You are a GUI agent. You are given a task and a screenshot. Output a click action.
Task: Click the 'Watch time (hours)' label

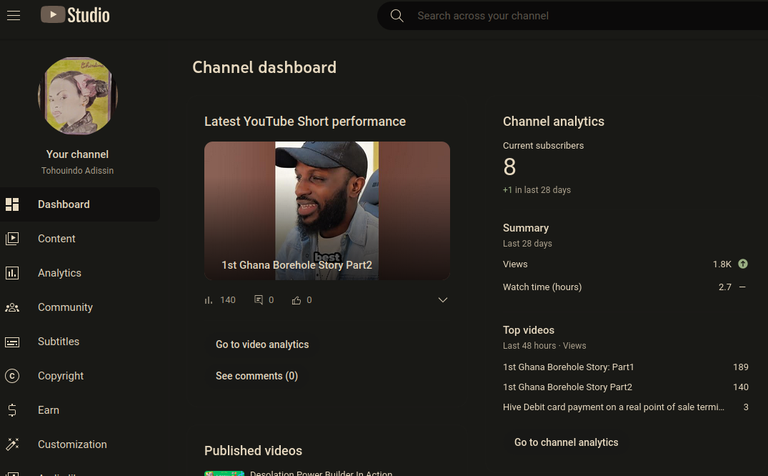coord(542,287)
